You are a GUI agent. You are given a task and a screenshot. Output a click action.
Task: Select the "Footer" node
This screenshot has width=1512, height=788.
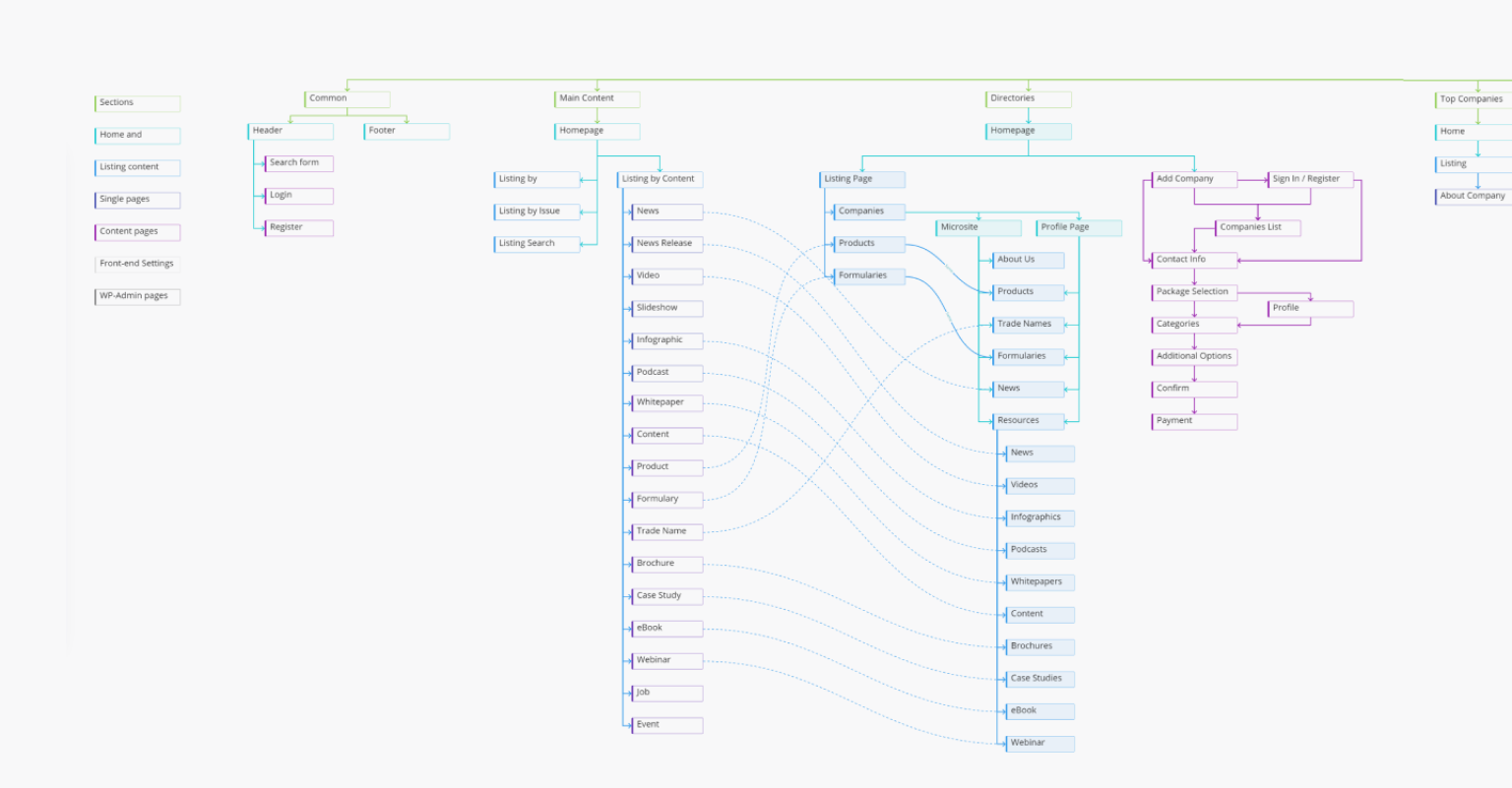pyautogui.click(x=407, y=131)
